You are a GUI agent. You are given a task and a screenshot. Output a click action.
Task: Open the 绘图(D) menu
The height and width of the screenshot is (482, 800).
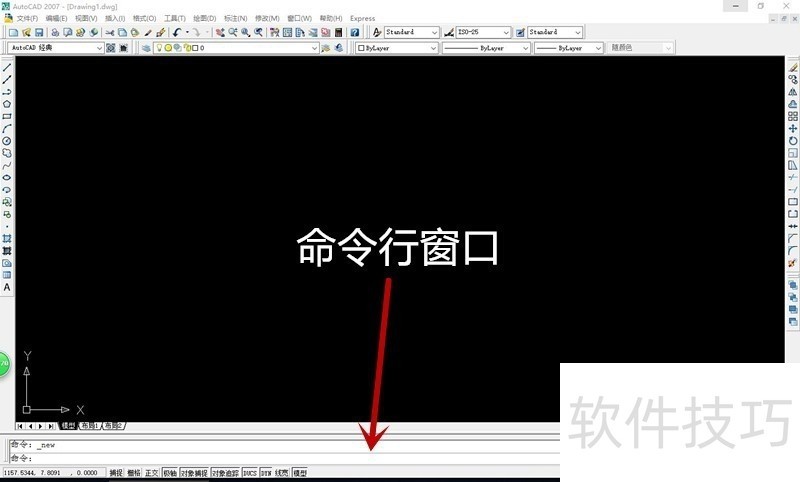[205, 18]
